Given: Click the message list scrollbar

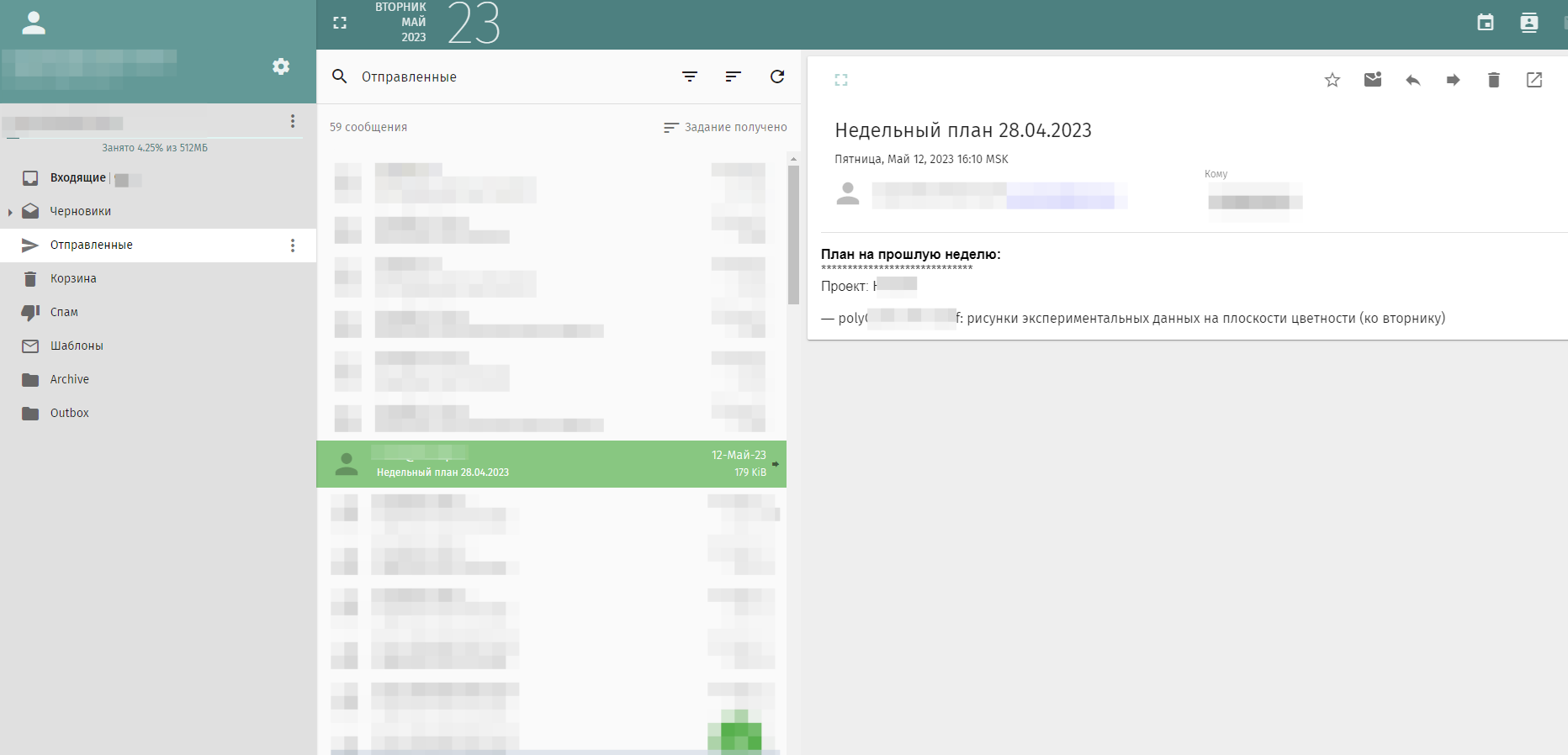Looking at the screenshot, I should click(x=793, y=235).
